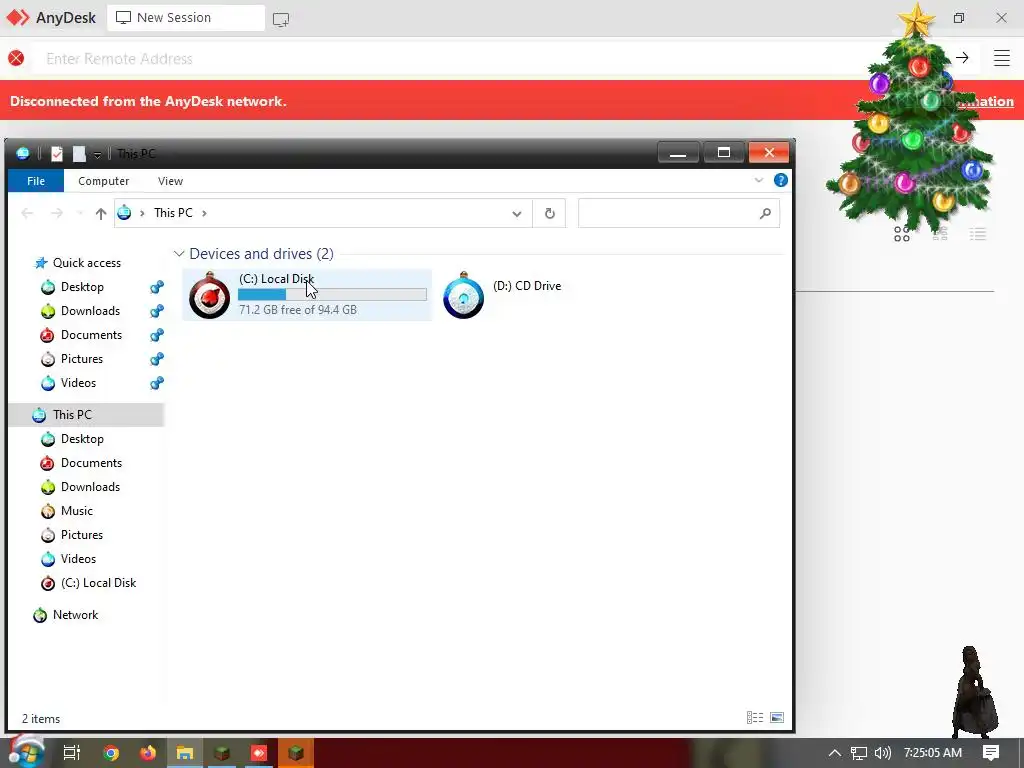Open the Computer ribbon tab
This screenshot has height=768, width=1024.
point(103,181)
